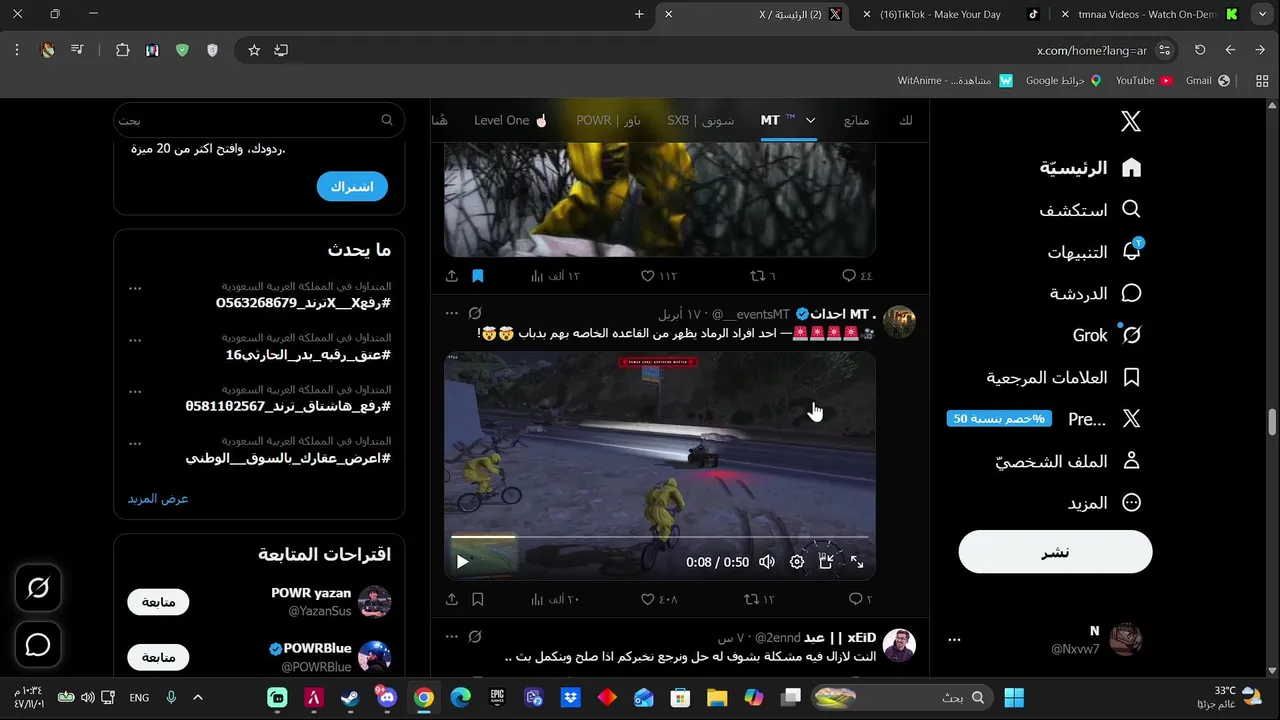Repost the upper tweet showing ٦

[x=763, y=276]
